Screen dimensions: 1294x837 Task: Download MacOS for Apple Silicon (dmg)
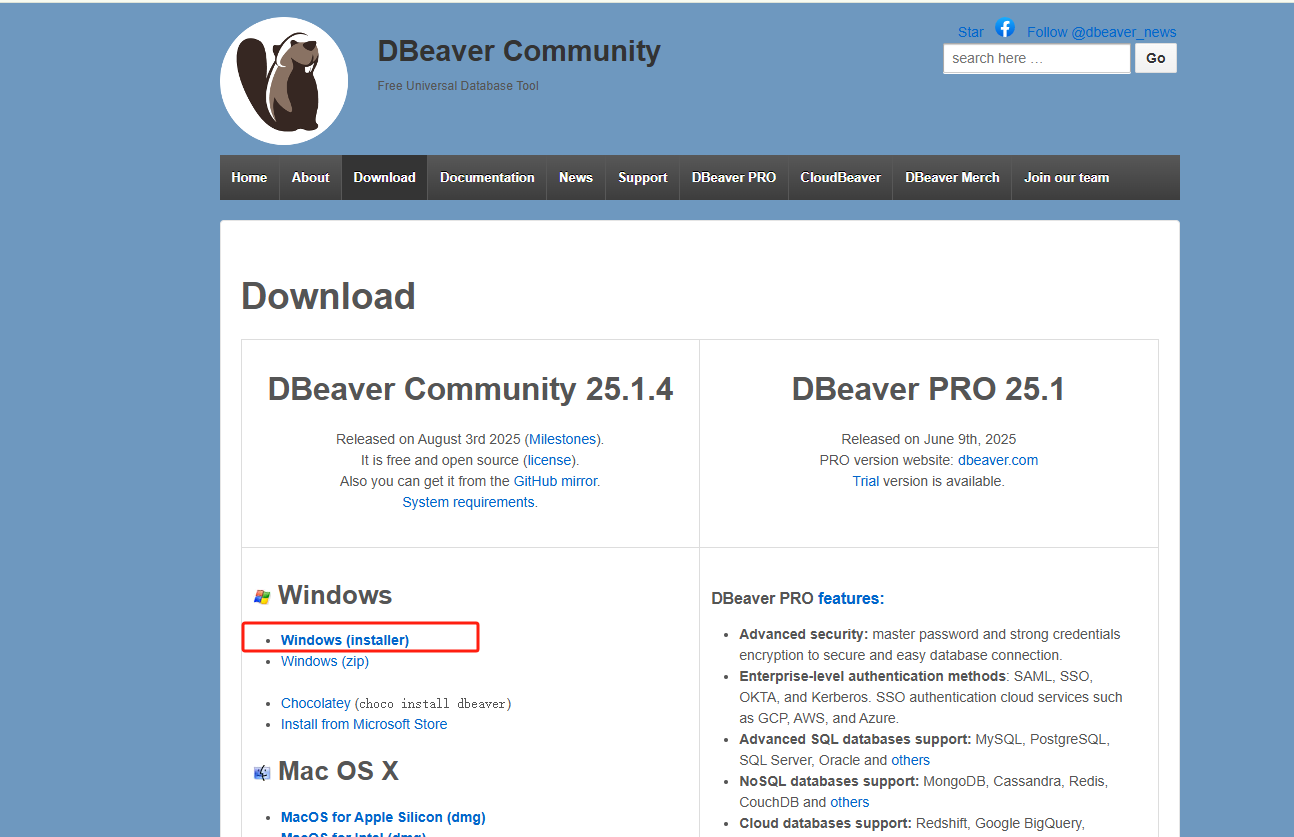[x=382, y=816]
